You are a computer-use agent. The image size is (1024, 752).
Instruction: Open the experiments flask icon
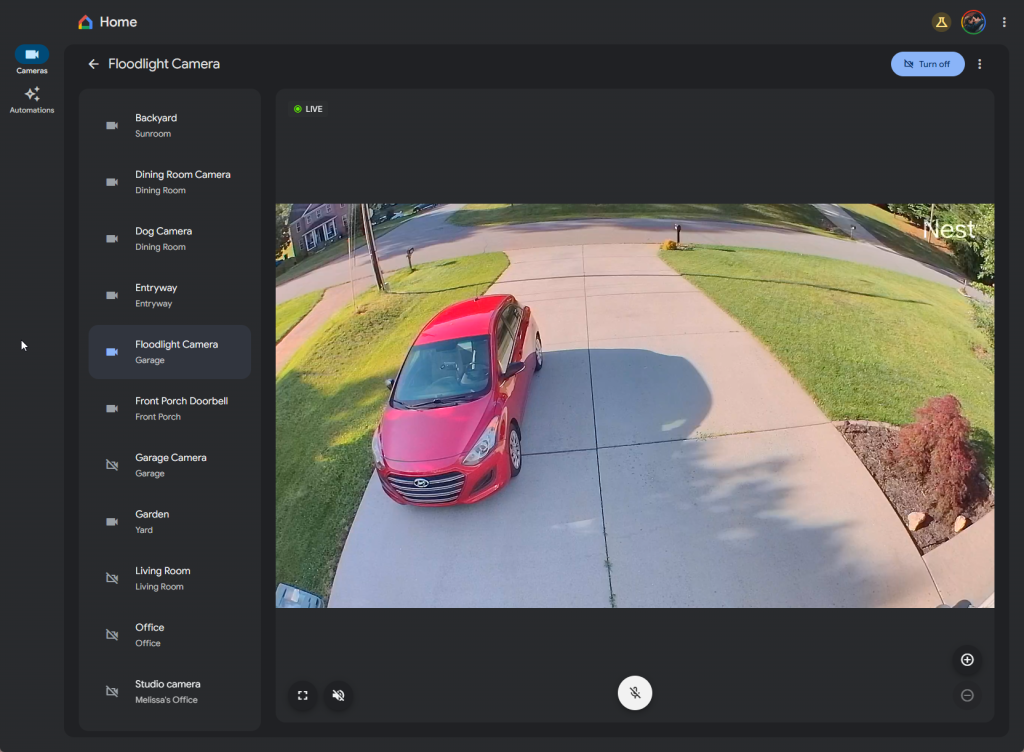pyautogui.click(x=941, y=22)
